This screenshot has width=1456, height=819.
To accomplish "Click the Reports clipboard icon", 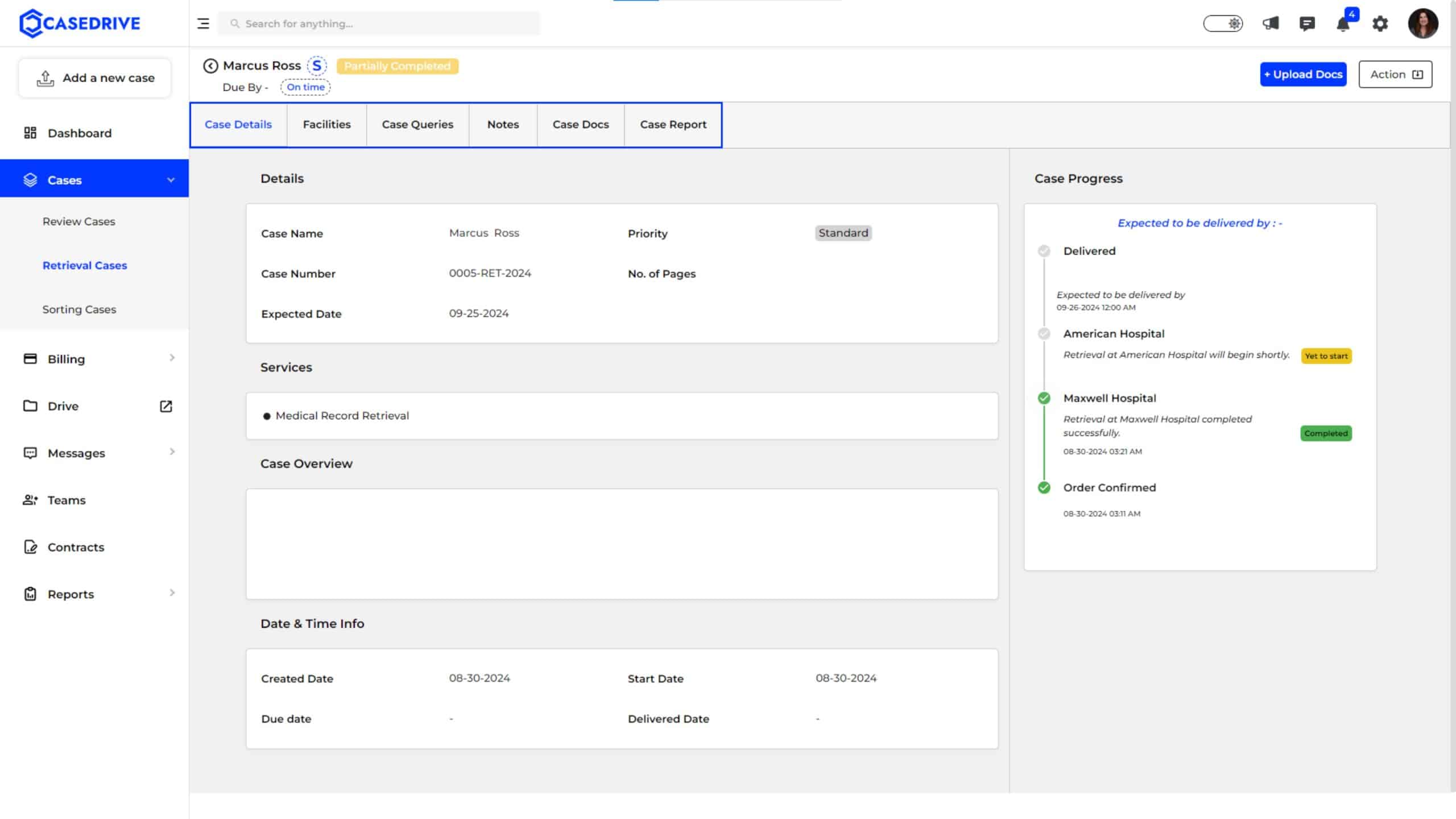I will tap(30, 594).
